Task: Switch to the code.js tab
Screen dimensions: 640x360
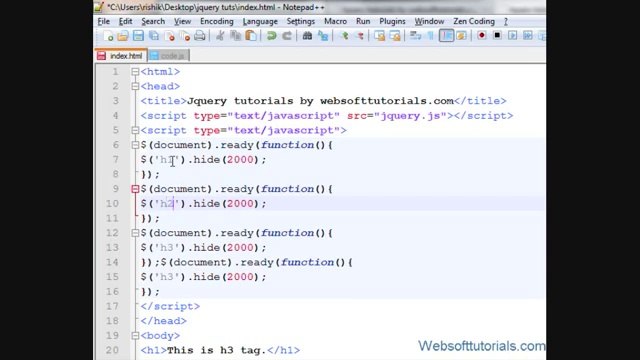Action: 168,56
